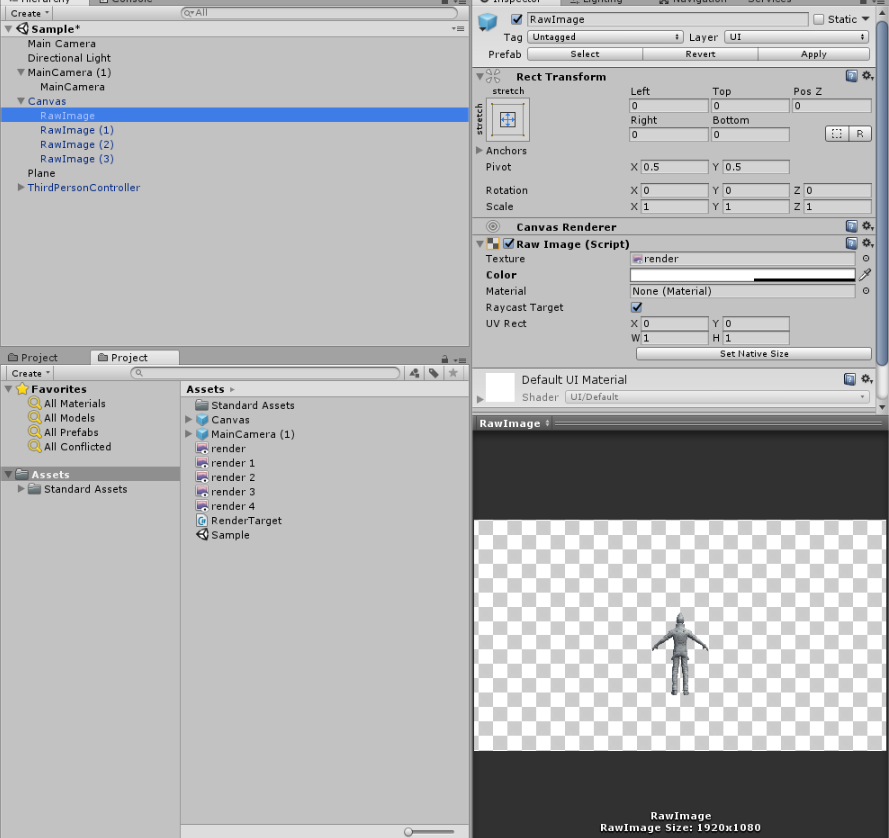Click the Project panel lock icon
The image size is (889, 838).
click(x=444, y=359)
